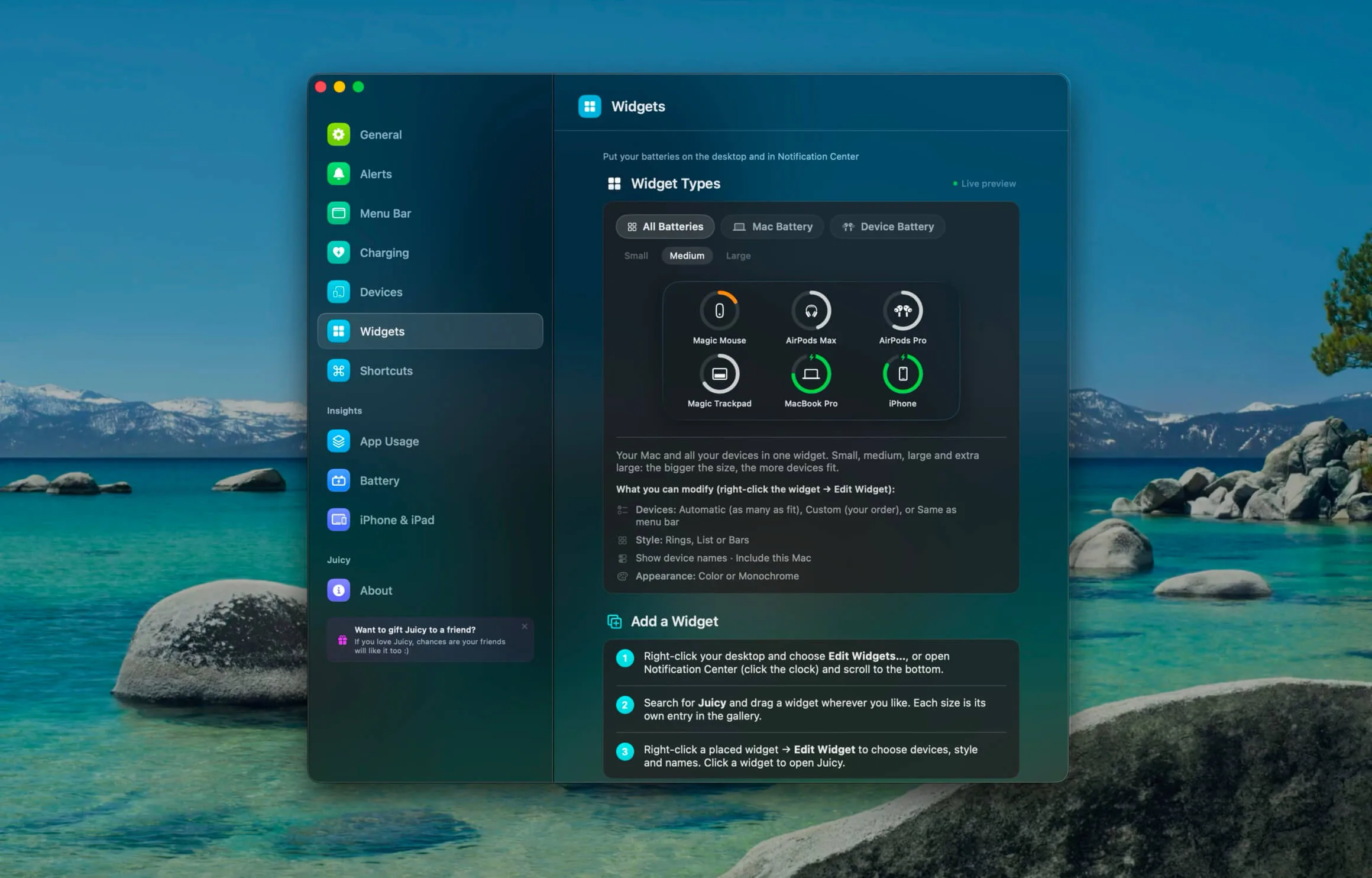
Task: Open the Alerts settings label
Action: pos(376,174)
